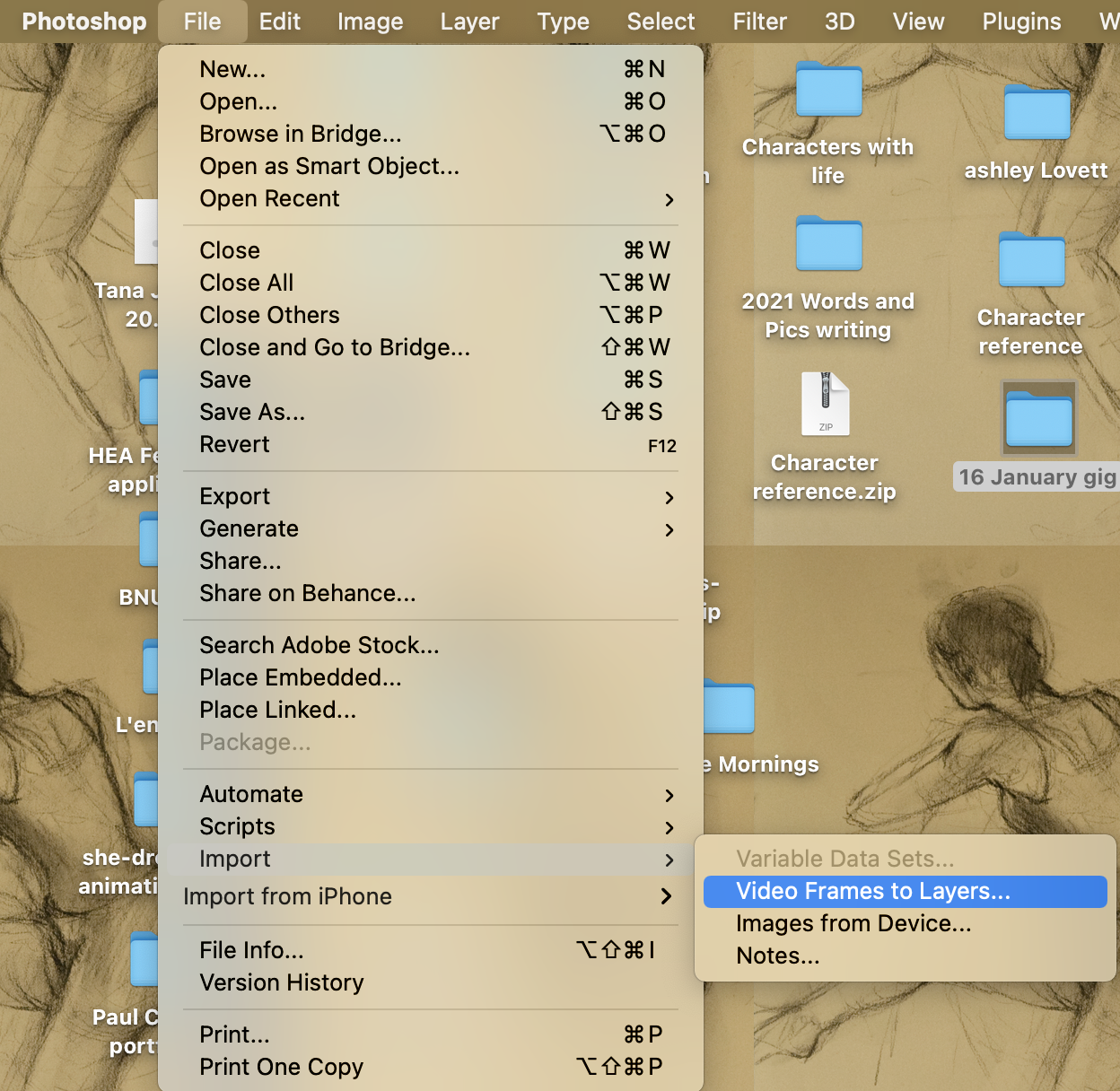The width and height of the screenshot is (1120, 1091).
Task: Open the Select menu
Action: point(661,22)
